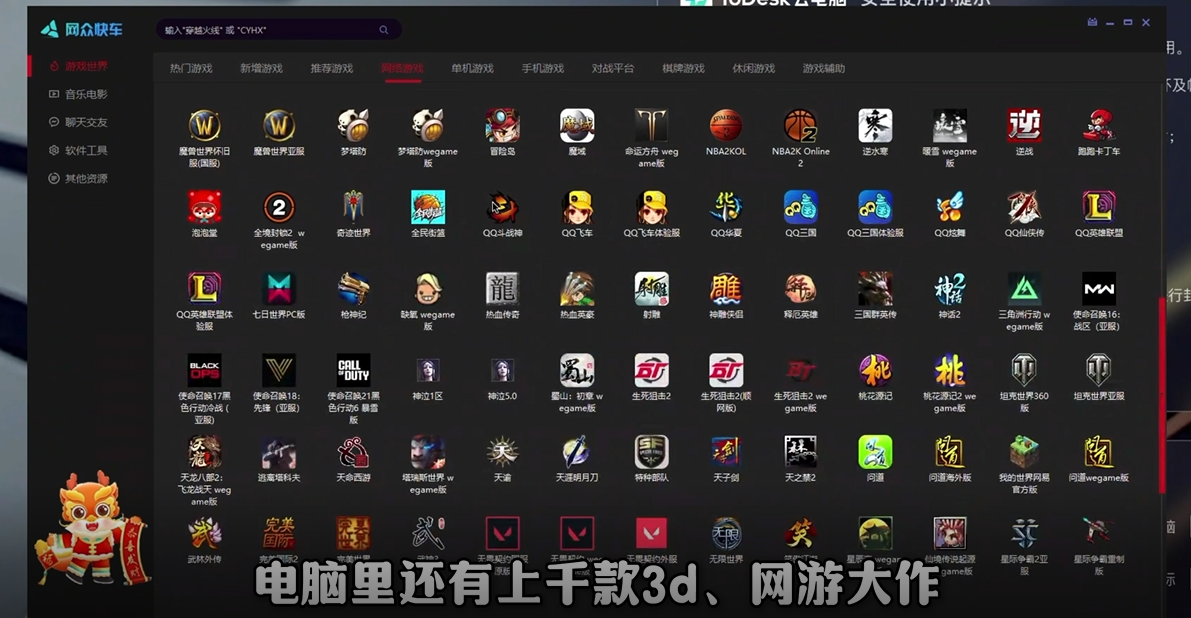1191x618 pixels.
Task: Click the red vertical scrollbar
Action: pyautogui.click(x=1161, y=395)
